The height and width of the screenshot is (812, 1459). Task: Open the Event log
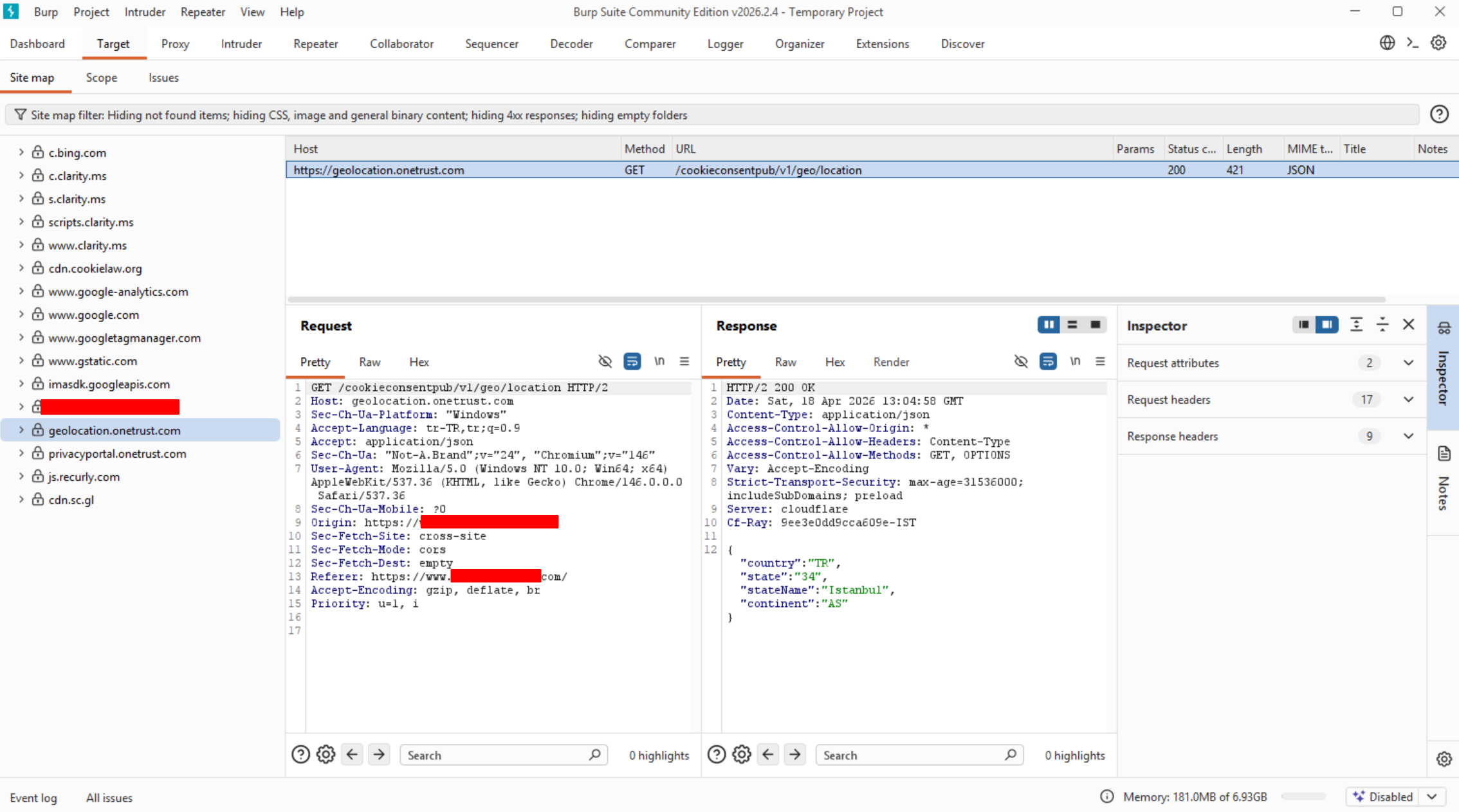33,797
